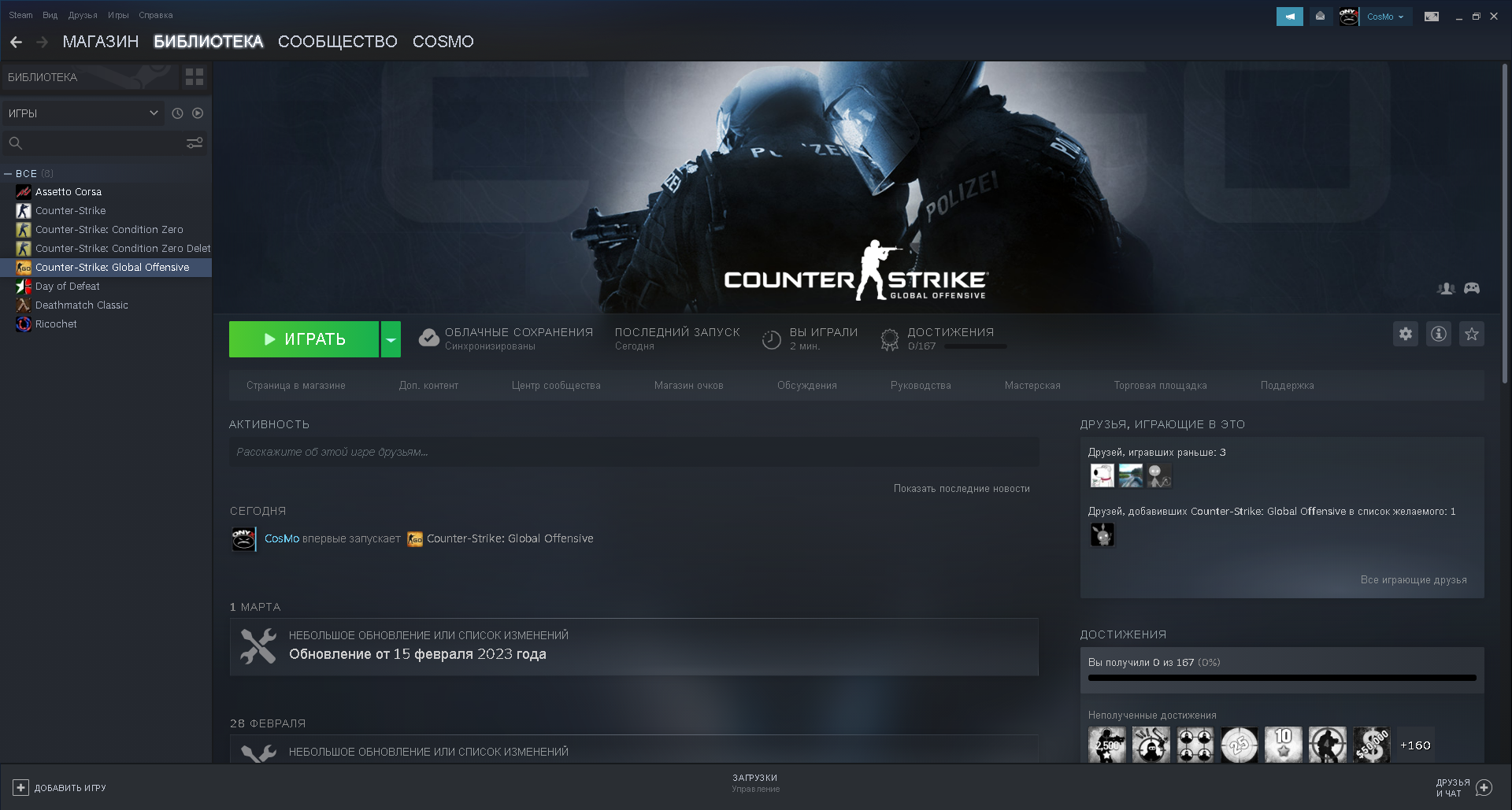Open the Игры menu
The height and width of the screenshot is (810, 1512).
[x=118, y=15]
